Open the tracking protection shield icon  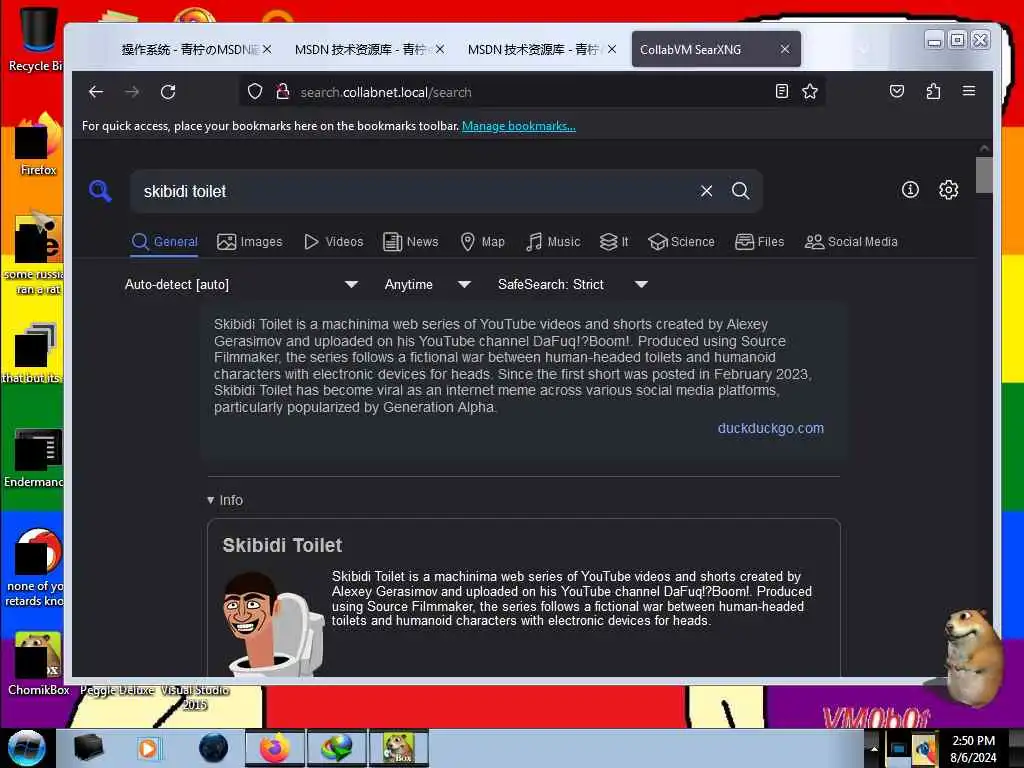[255, 92]
